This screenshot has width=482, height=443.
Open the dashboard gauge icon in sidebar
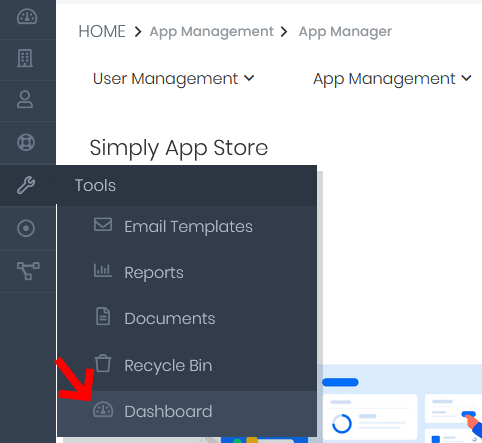[27, 16]
